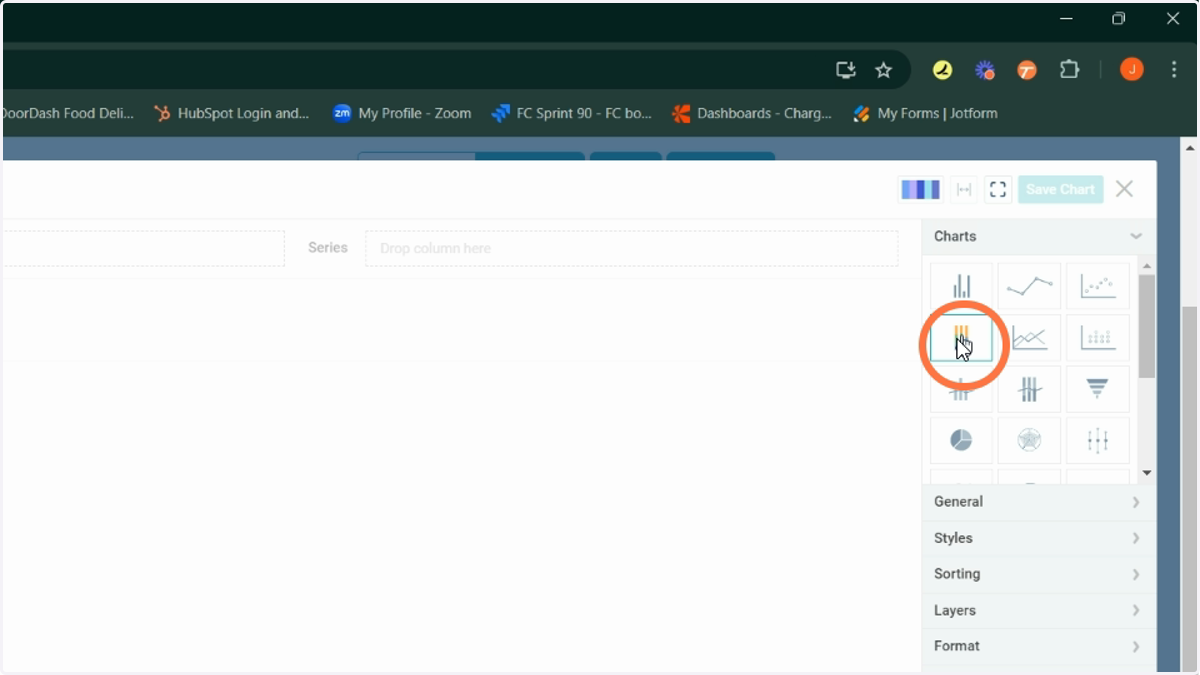
Task: Click the Save Chart button
Action: pos(1060,189)
